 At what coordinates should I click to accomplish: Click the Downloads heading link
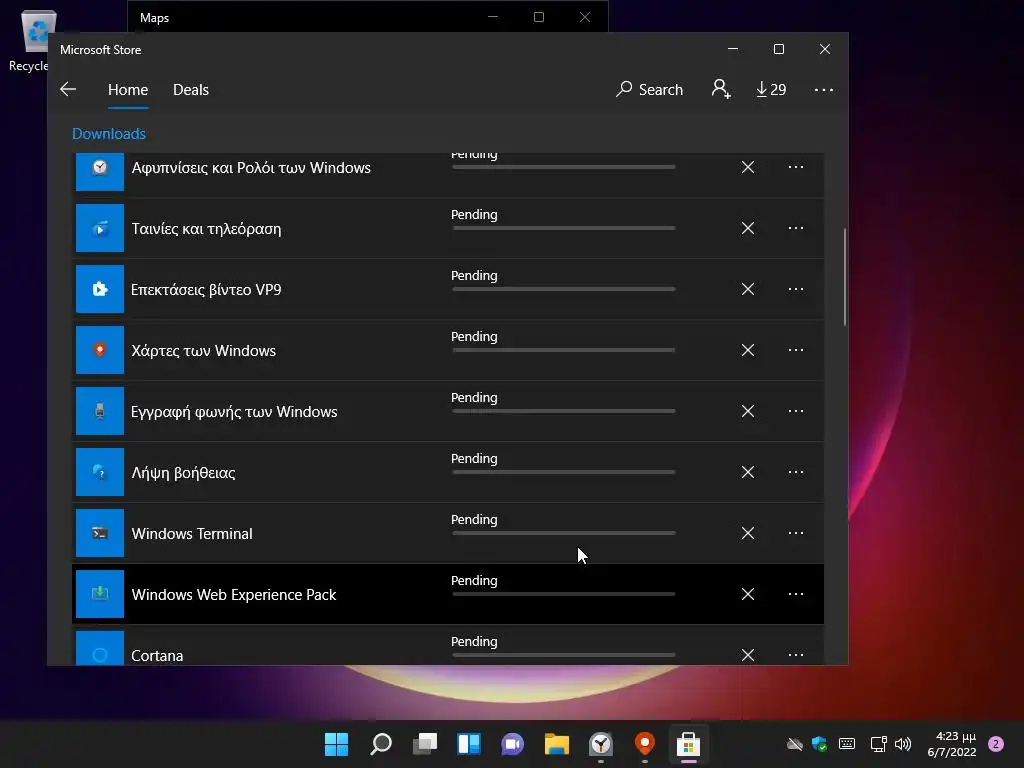[x=108, y=134]
